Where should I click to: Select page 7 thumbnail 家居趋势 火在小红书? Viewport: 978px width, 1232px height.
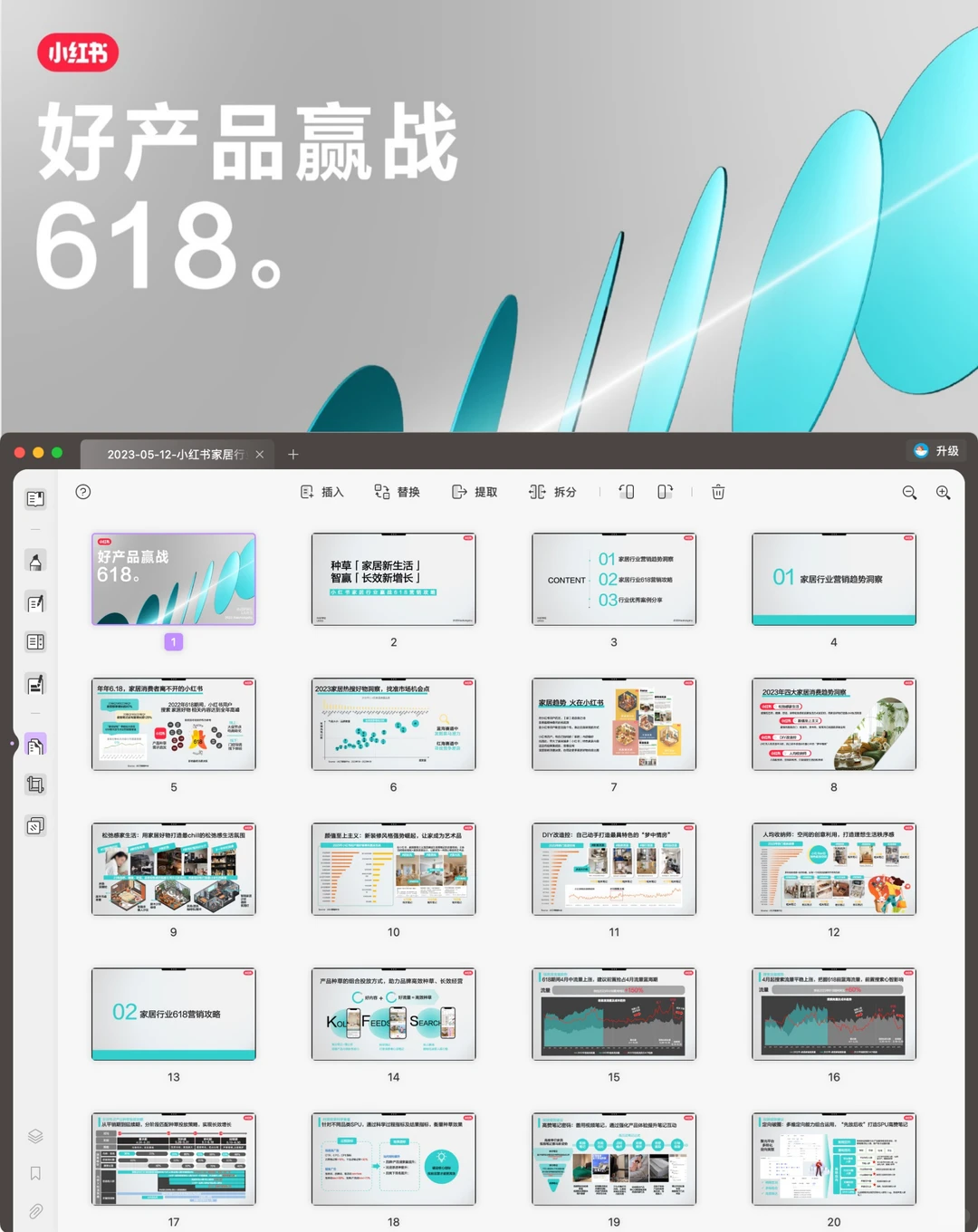[x=614, y=724]
